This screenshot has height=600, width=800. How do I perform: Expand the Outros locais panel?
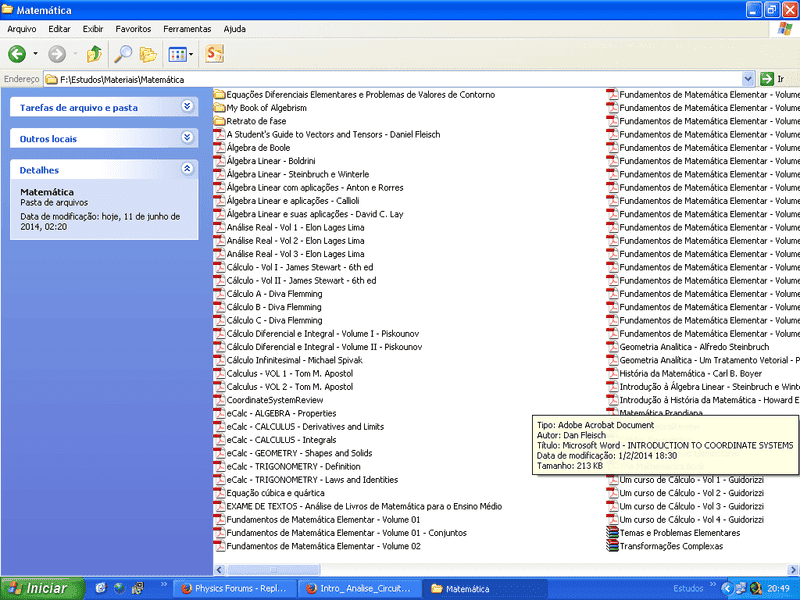click(x=187, y=138)
